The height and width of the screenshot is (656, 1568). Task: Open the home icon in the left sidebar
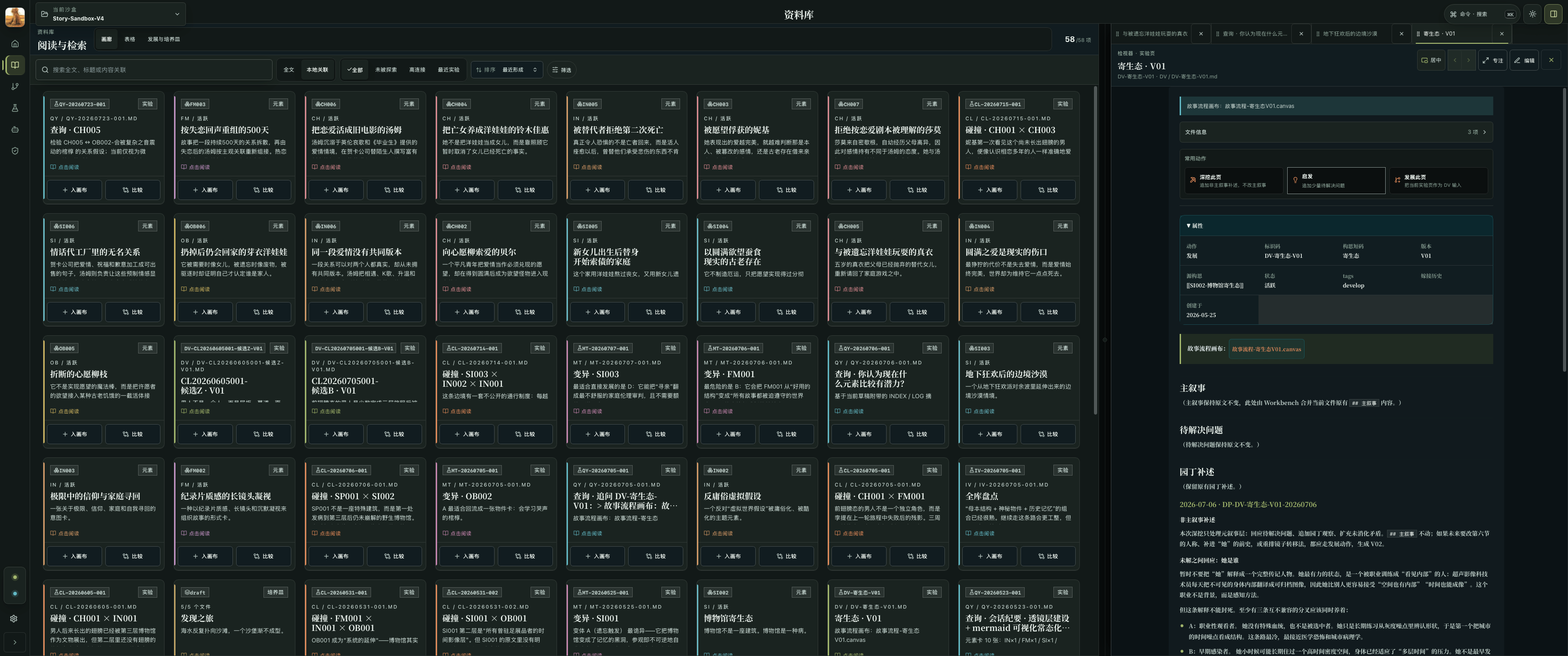click(x=15, y=44)
